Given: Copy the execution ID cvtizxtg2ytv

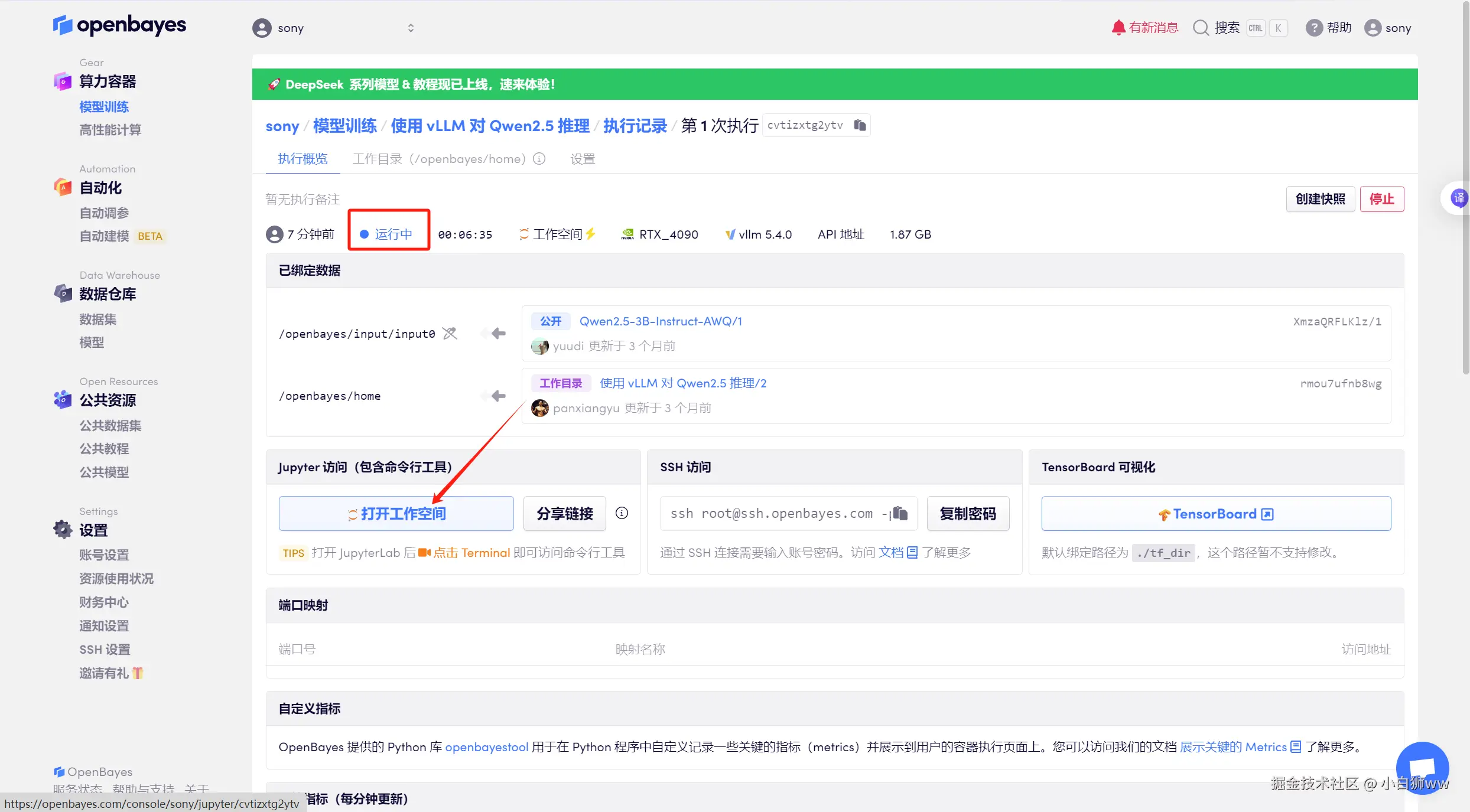Looking at the screenshot, I should (860, 125).
